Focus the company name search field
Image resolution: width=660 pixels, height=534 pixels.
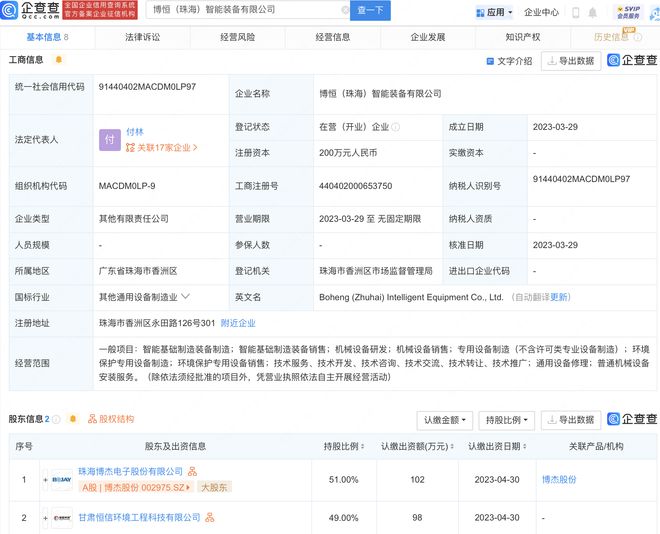click(246, 10)
